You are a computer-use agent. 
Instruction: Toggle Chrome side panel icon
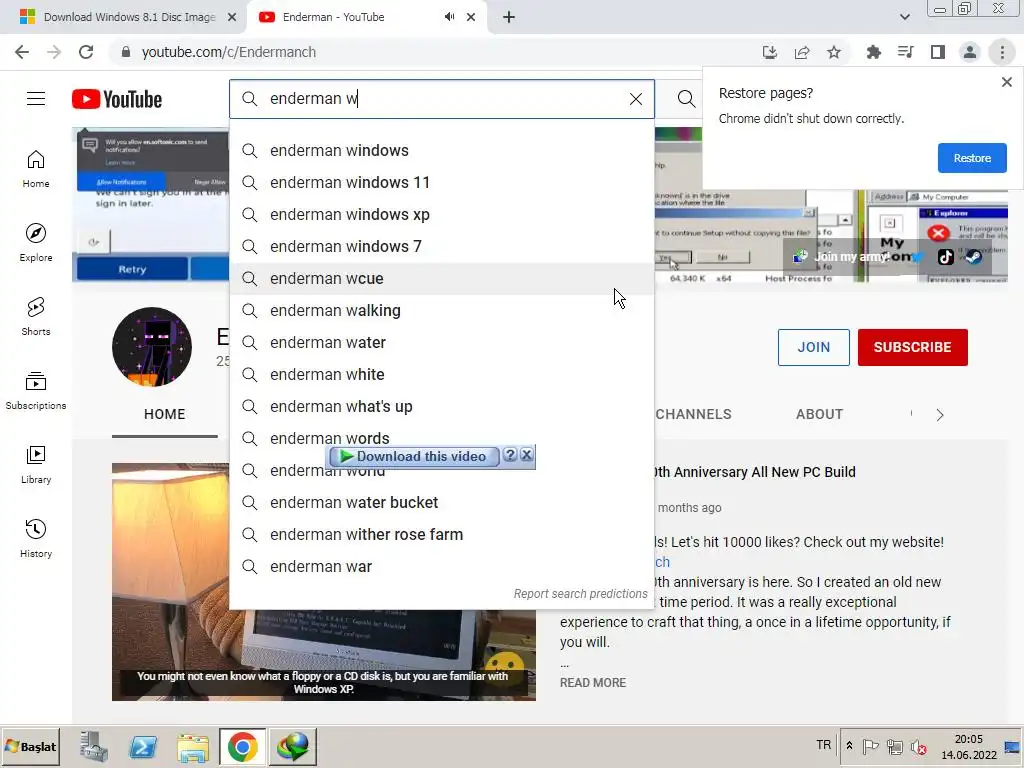pyautogui.click(x=938, y=52)
